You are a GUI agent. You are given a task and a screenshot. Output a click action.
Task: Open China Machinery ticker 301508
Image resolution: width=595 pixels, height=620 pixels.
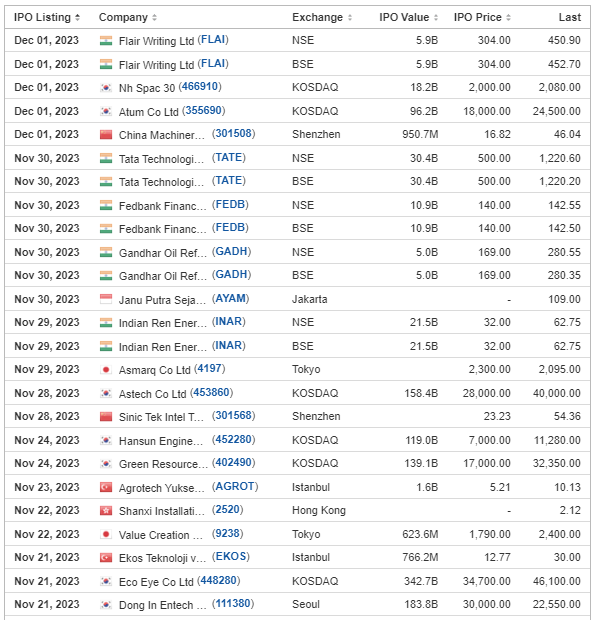click(x=234, y=134)
